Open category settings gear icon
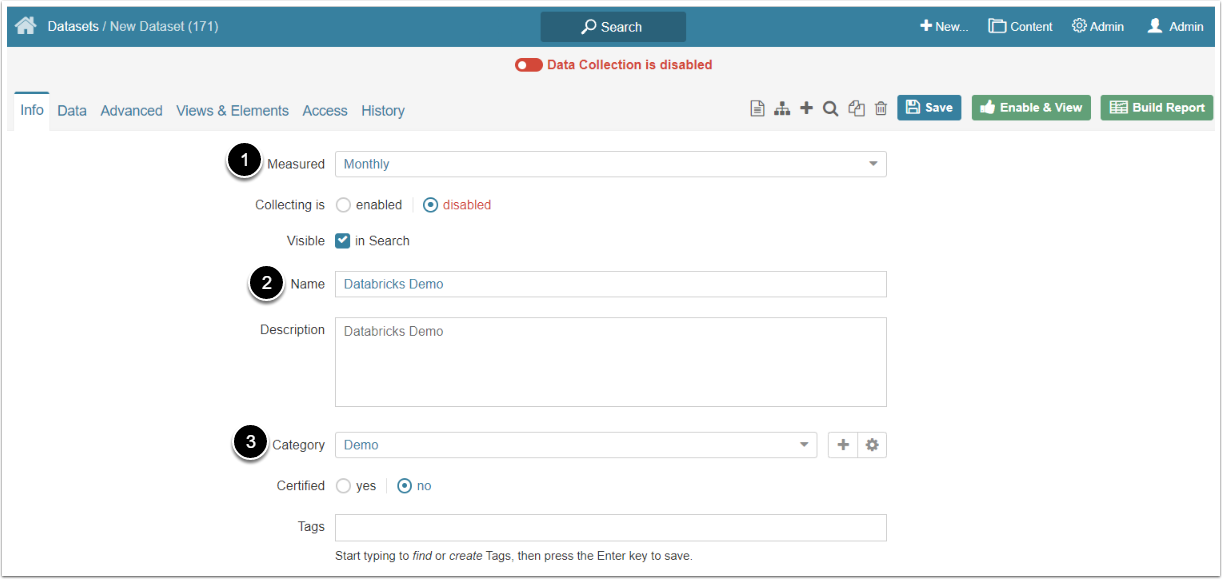1222x579 pixels. 872,445
